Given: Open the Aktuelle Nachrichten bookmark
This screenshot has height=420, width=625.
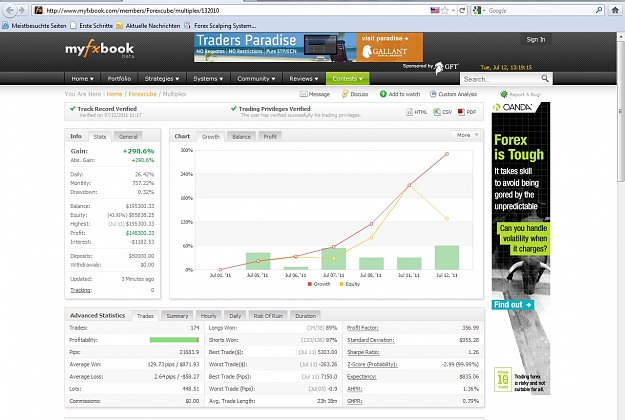Looking at the screenshot, I should [x=148, y=26].
